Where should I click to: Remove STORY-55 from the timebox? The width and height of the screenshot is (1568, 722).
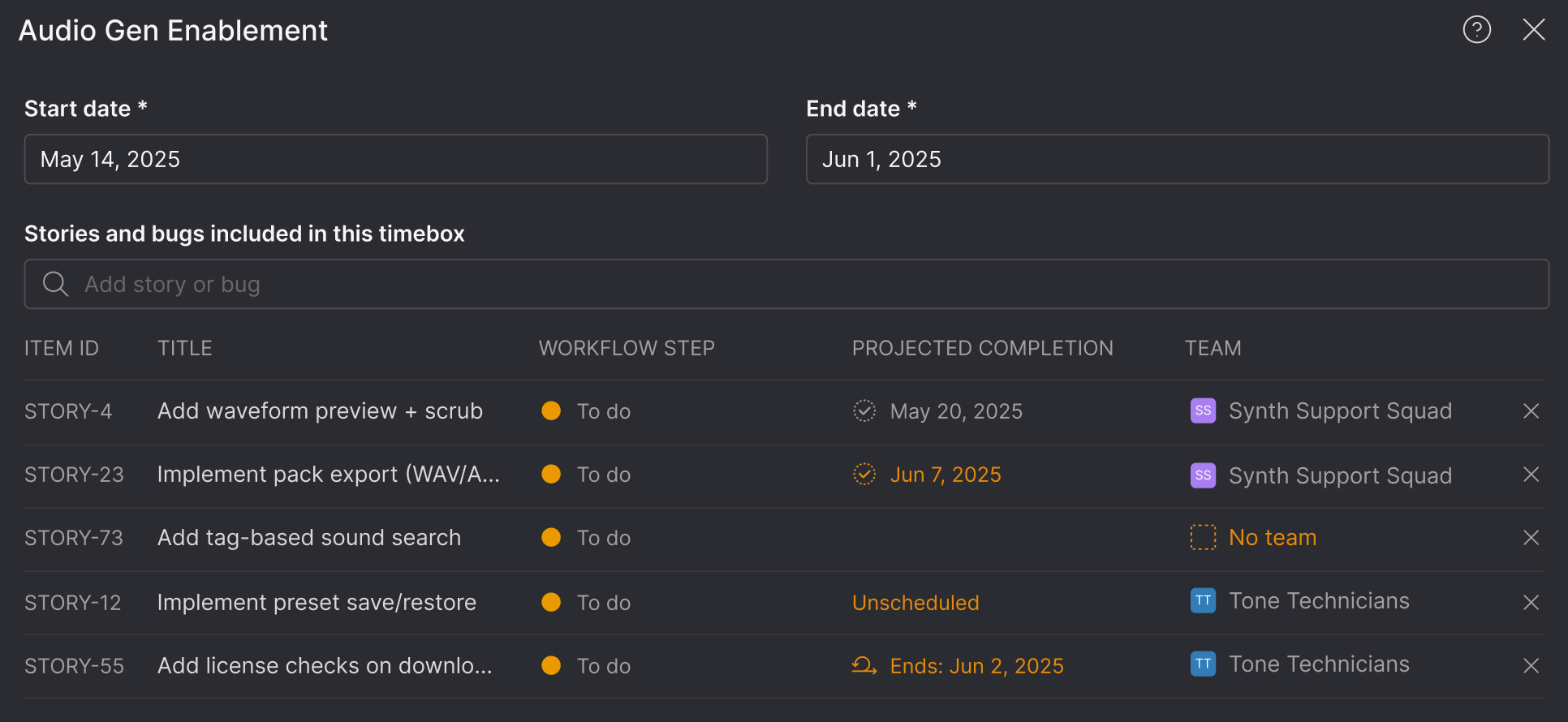pyautogui.click(x=1531, y=666)
